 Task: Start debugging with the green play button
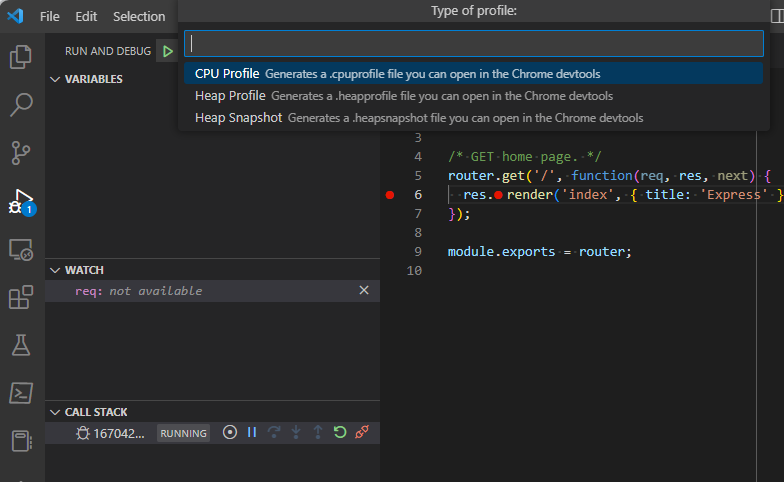point(168,51)
